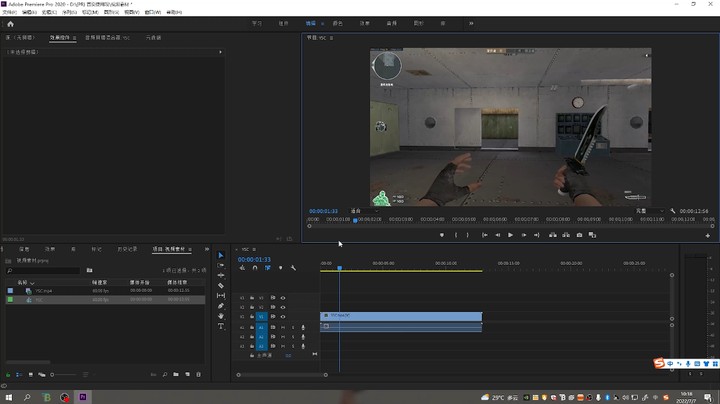Click the Lift button

tap(553, 235)
